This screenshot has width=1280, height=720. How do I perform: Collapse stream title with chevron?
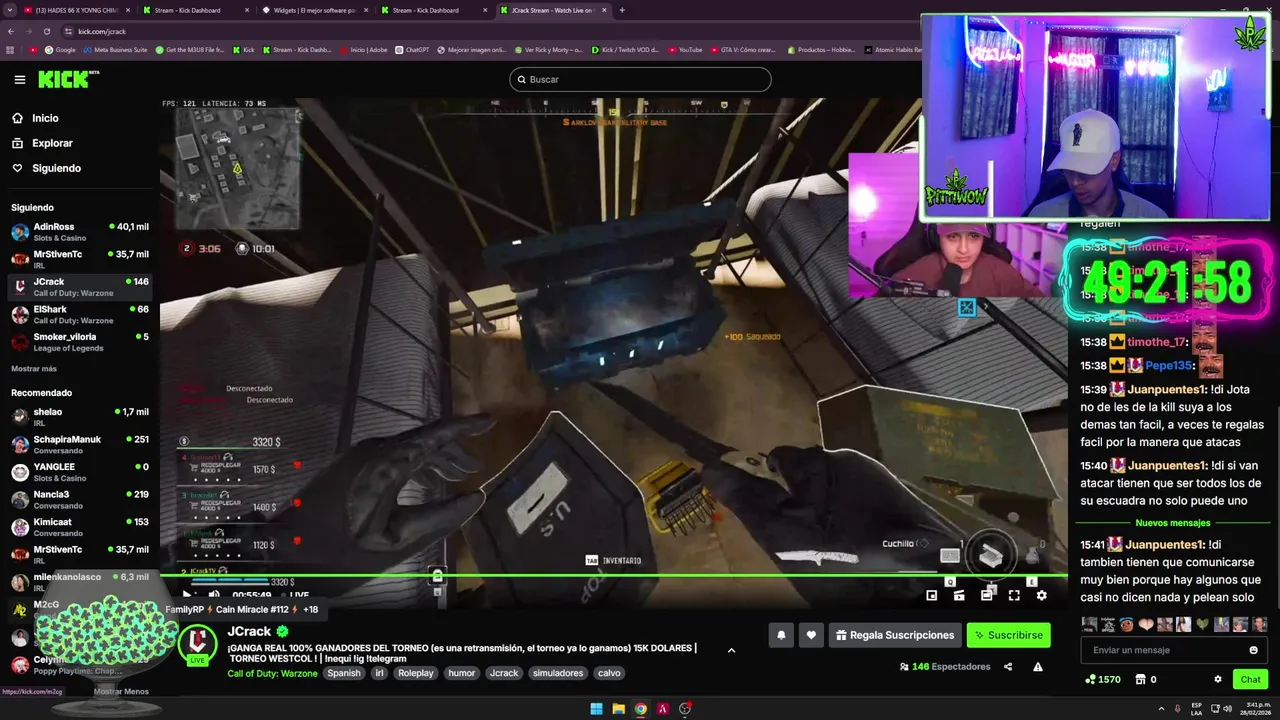click(x=731, y=650)
